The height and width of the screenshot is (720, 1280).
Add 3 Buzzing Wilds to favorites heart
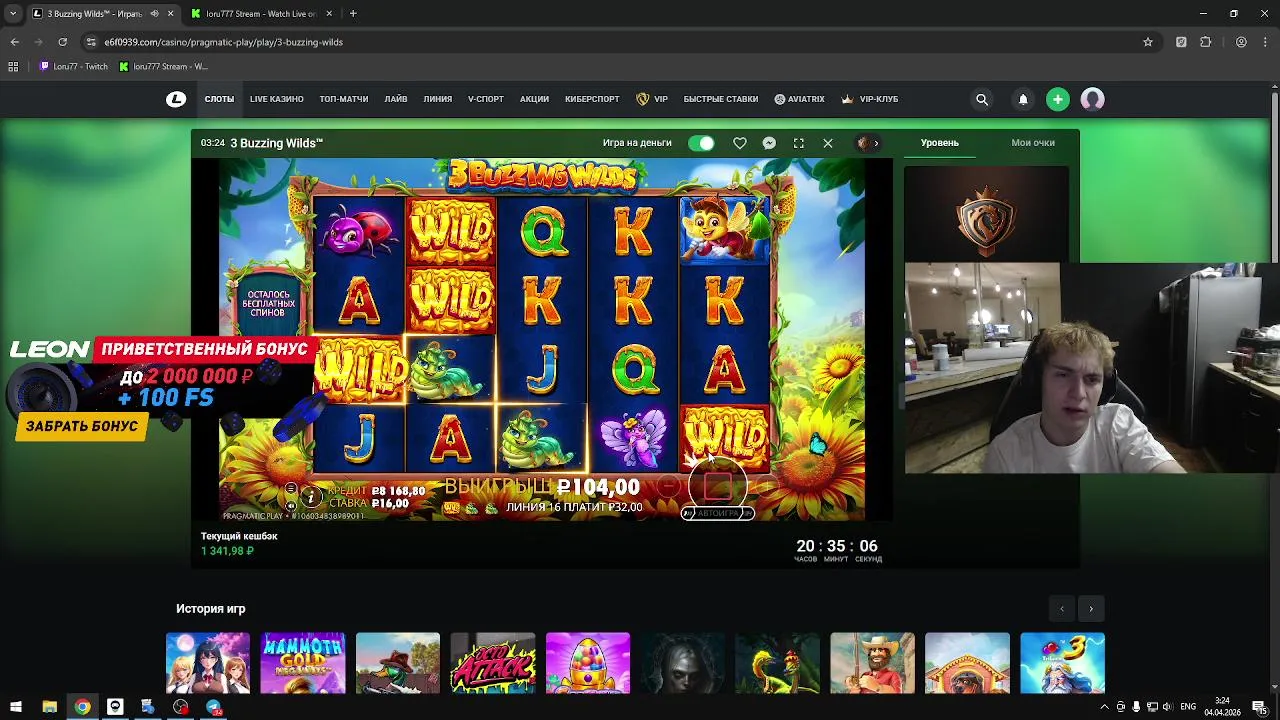tap(740, 143)
